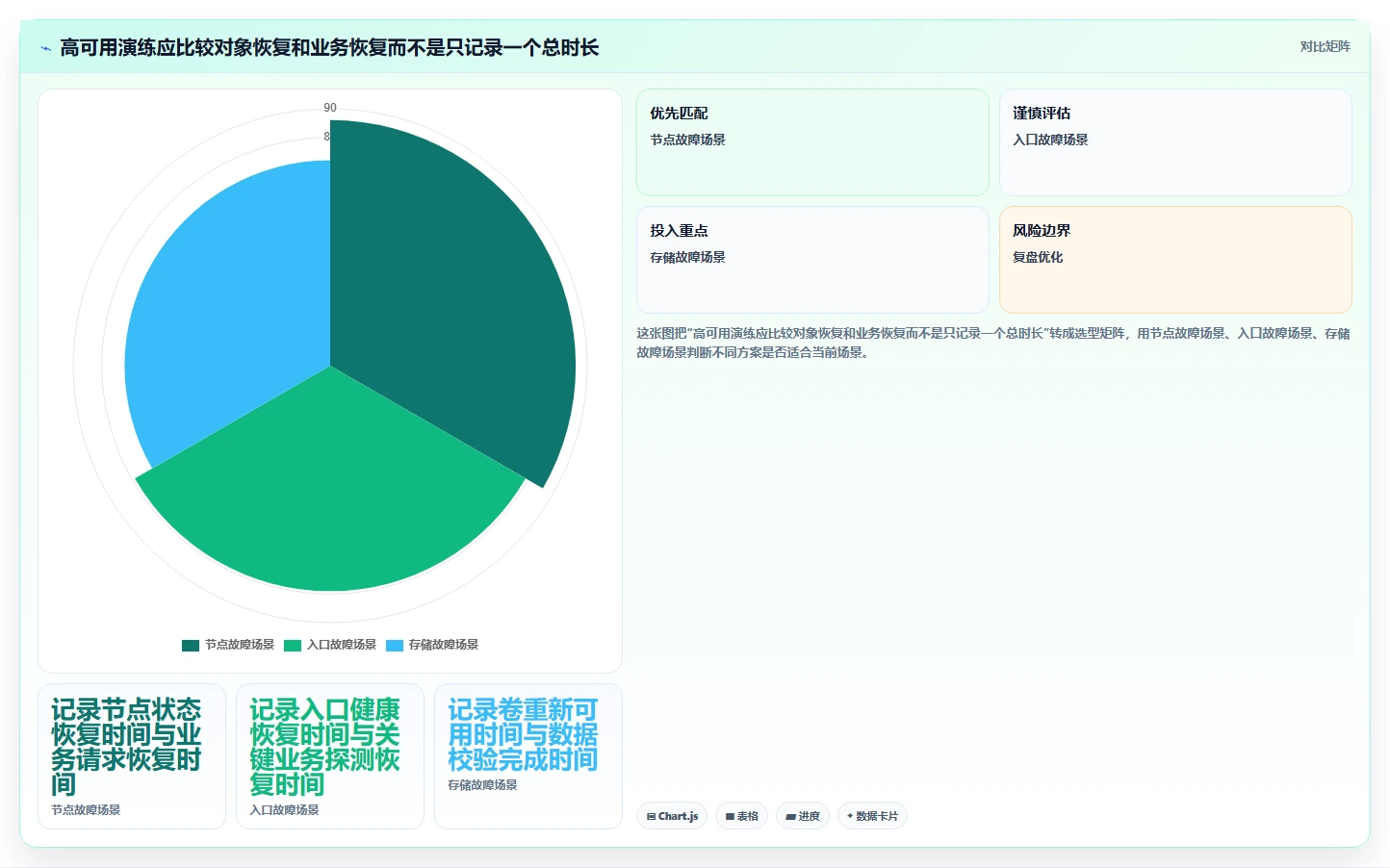Click the 节点故障场景 legend label text
1390x868 pixels.
(240, 645)
